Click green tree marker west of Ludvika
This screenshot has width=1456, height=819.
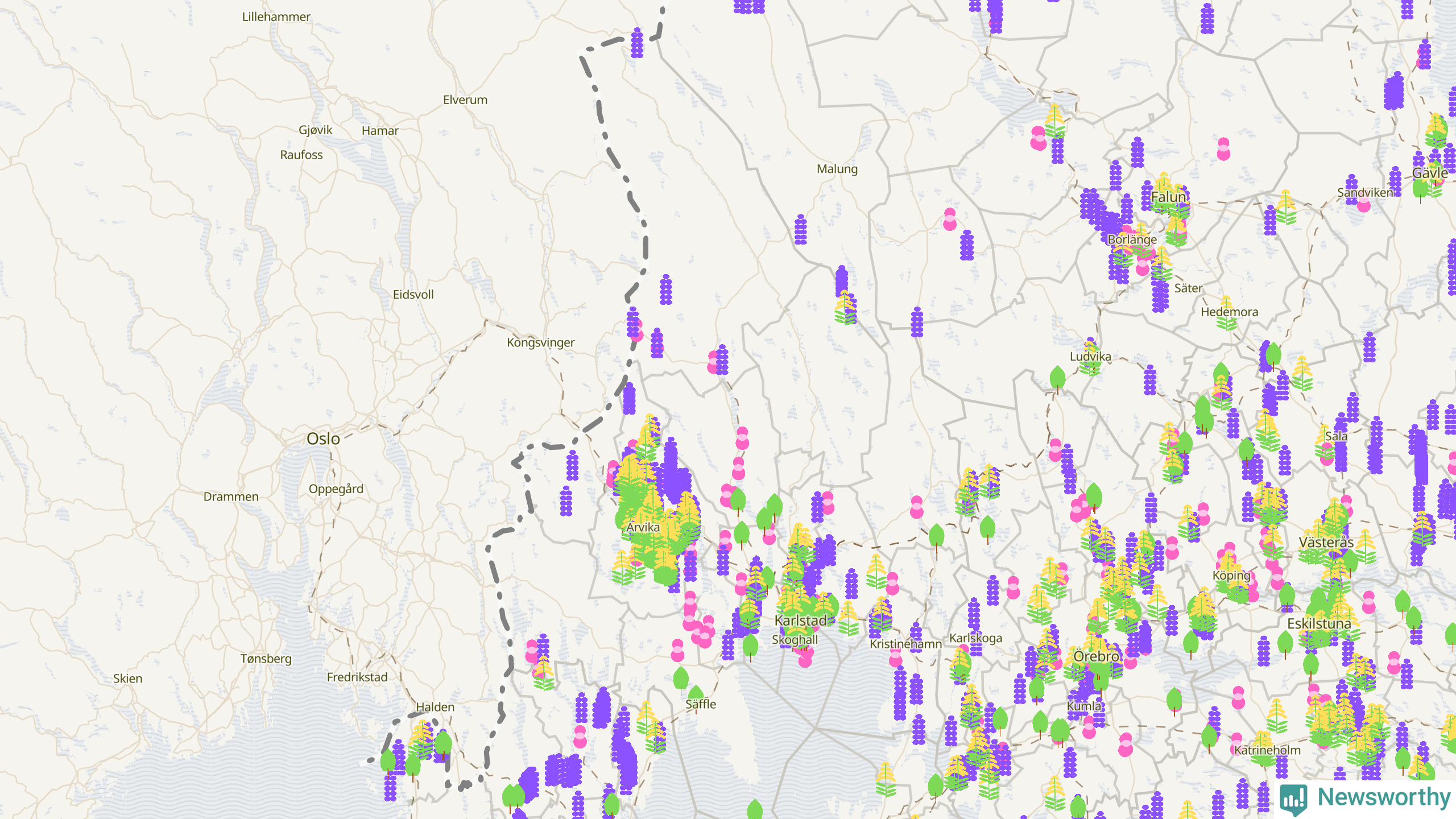pyautogui.click(x=1057, y=379)
